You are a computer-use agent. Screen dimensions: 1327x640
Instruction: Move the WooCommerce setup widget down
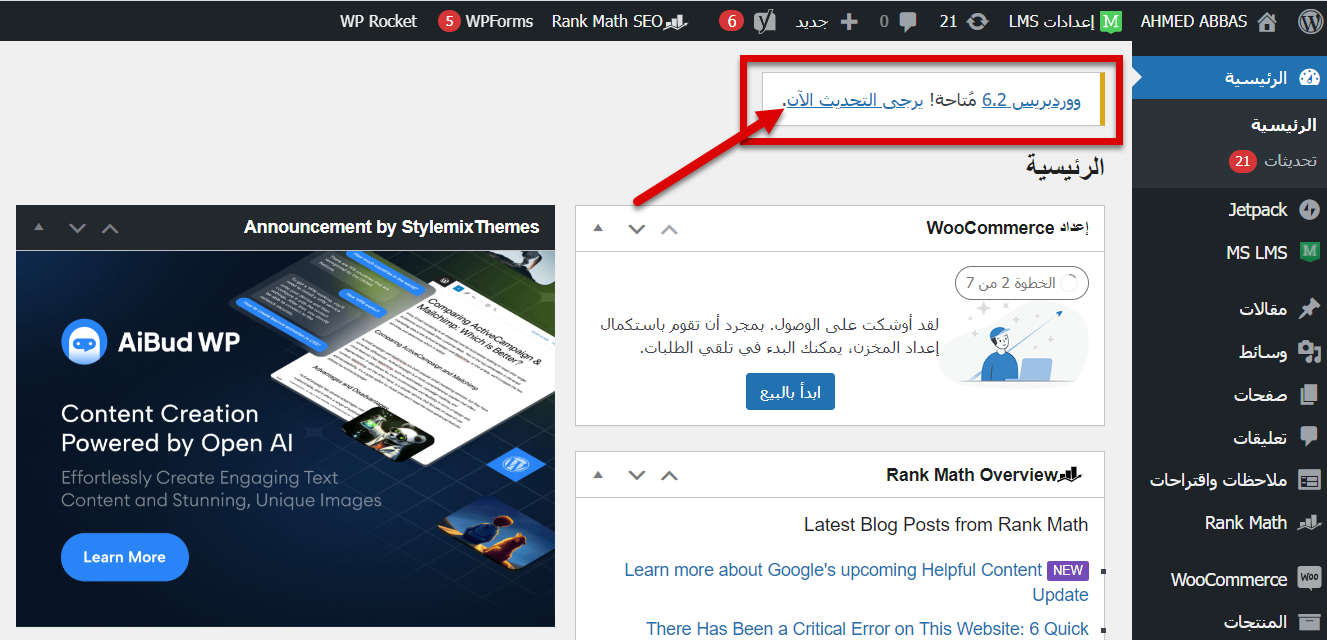click(636, 228)
